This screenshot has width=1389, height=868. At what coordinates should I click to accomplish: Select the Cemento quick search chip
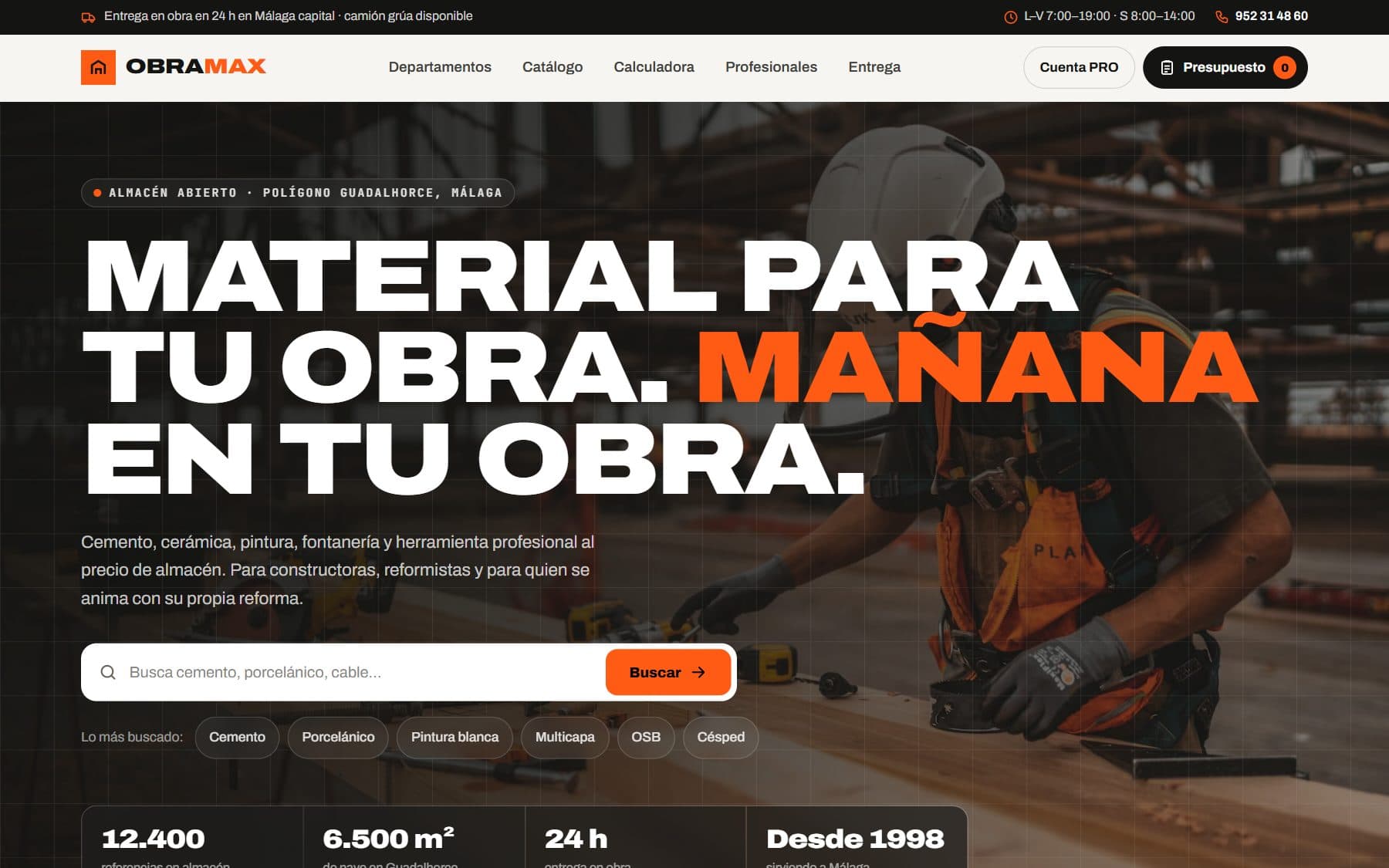tap(237, 737)
